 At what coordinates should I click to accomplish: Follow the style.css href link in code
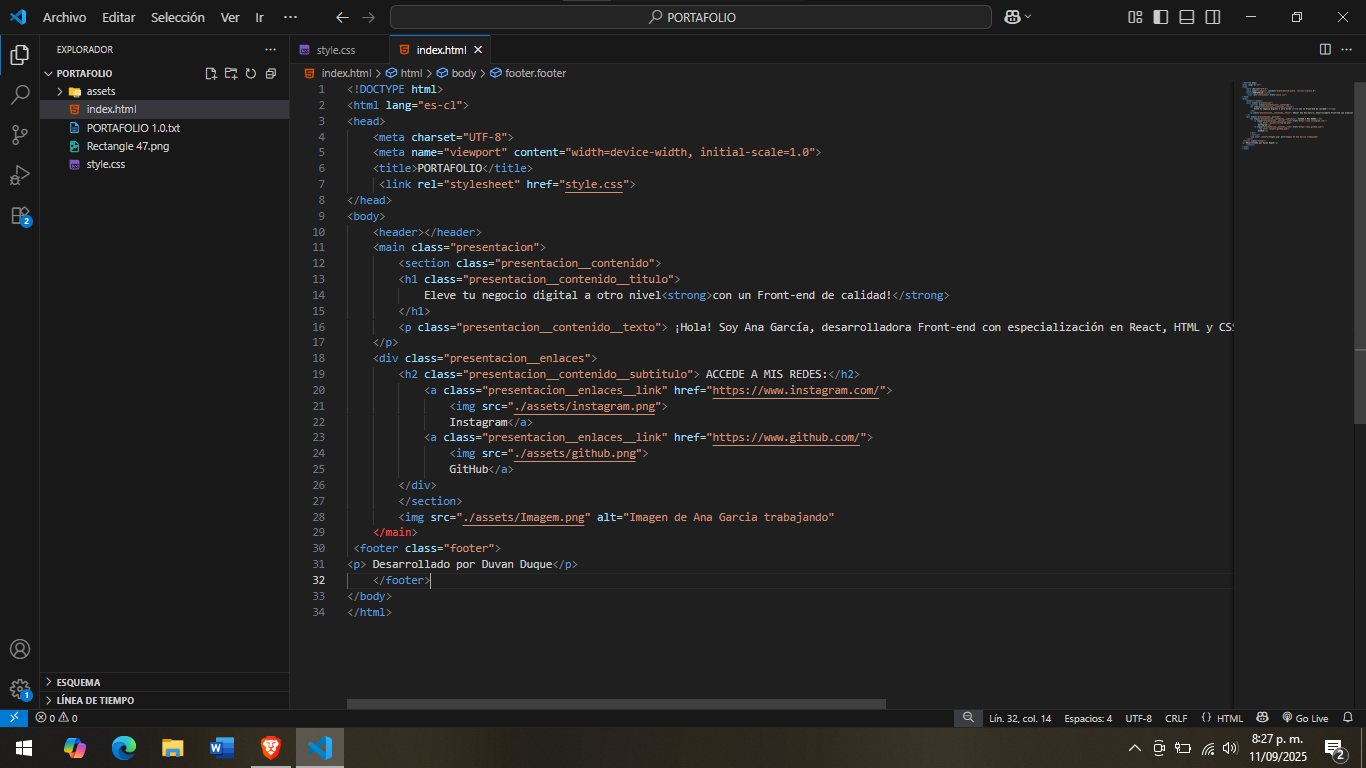(593, 184)
